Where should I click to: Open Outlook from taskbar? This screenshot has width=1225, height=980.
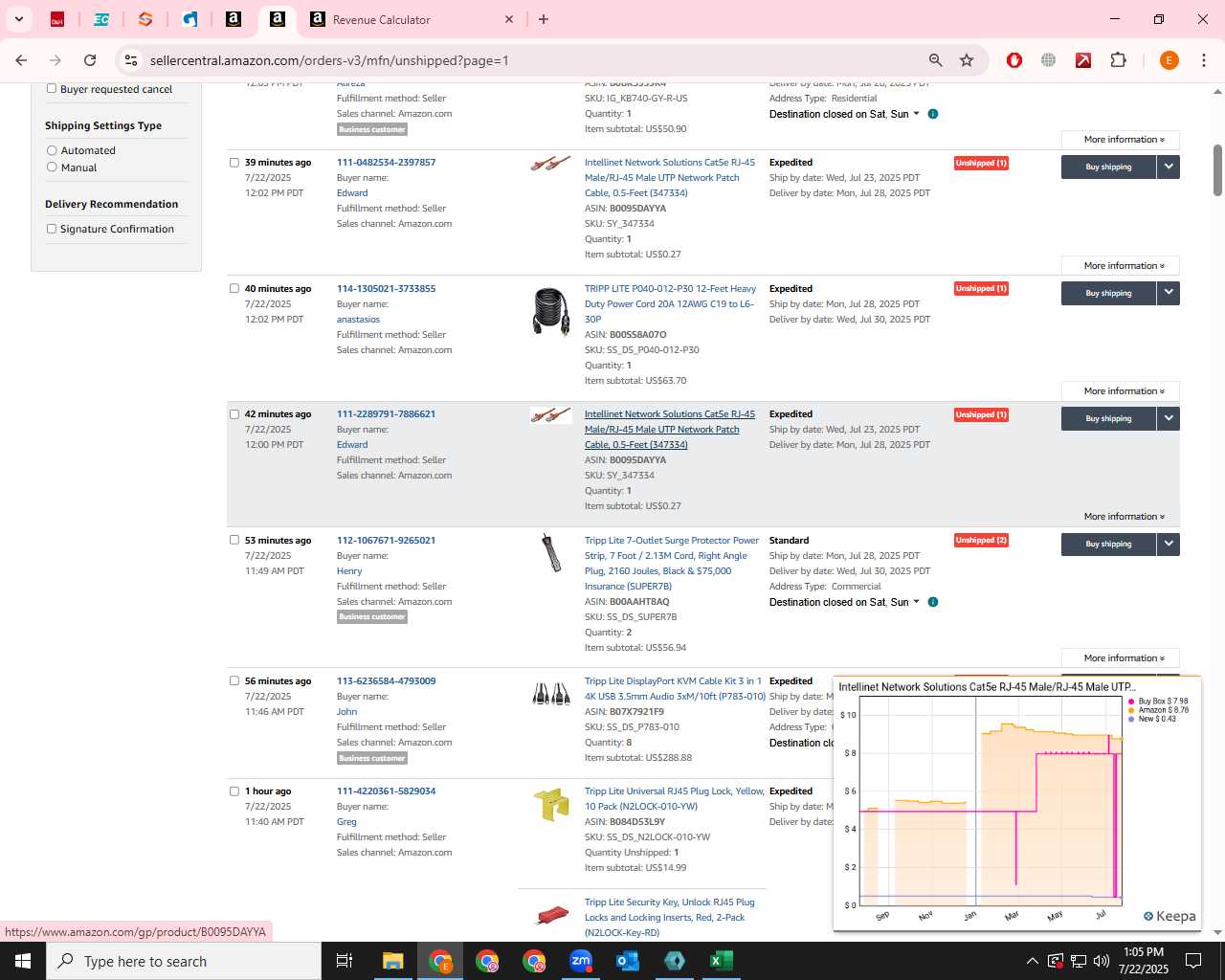(628, 961)
